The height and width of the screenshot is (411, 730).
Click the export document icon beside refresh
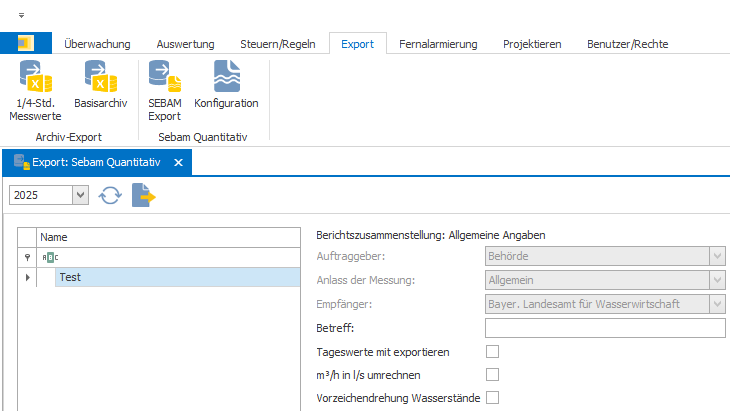[144, 196]
